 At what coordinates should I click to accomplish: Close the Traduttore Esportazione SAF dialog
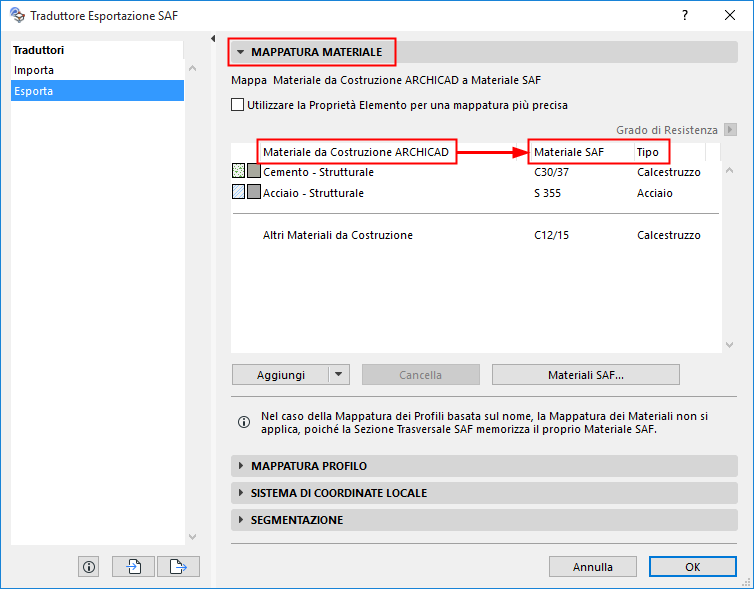pyautogui.click(x=730, y=15)
